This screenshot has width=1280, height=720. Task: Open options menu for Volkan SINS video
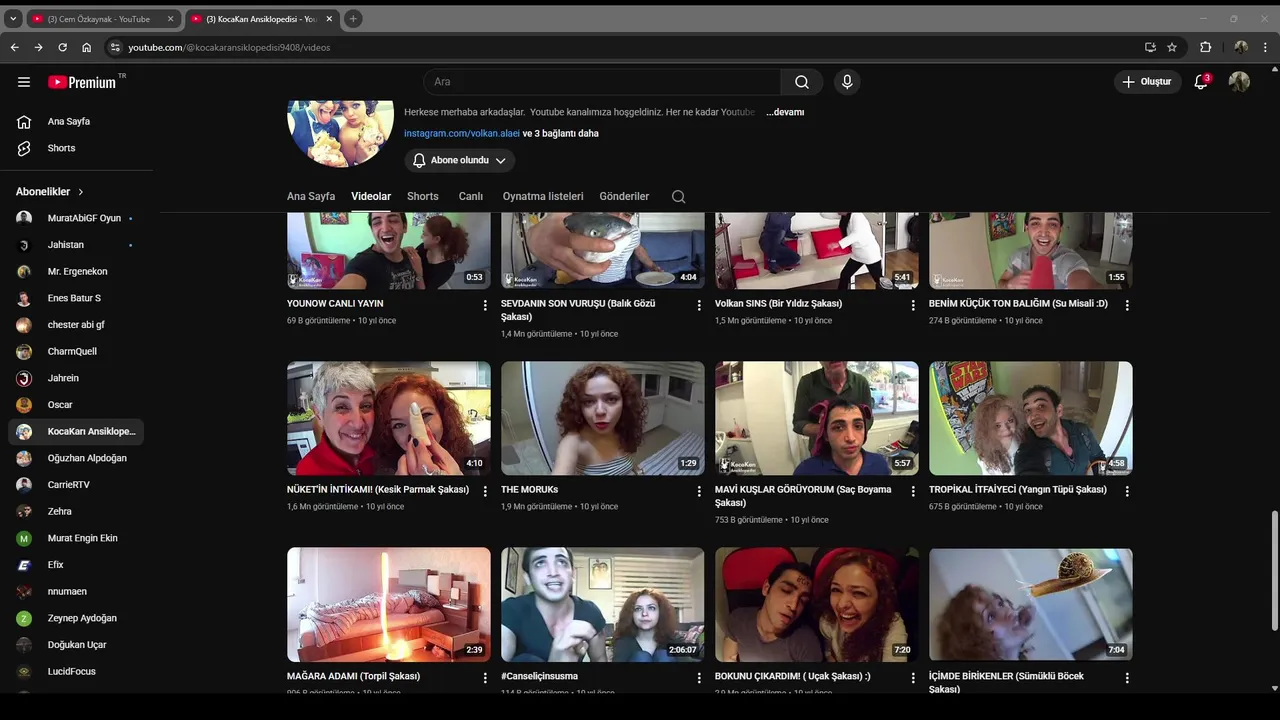(913, 305)
